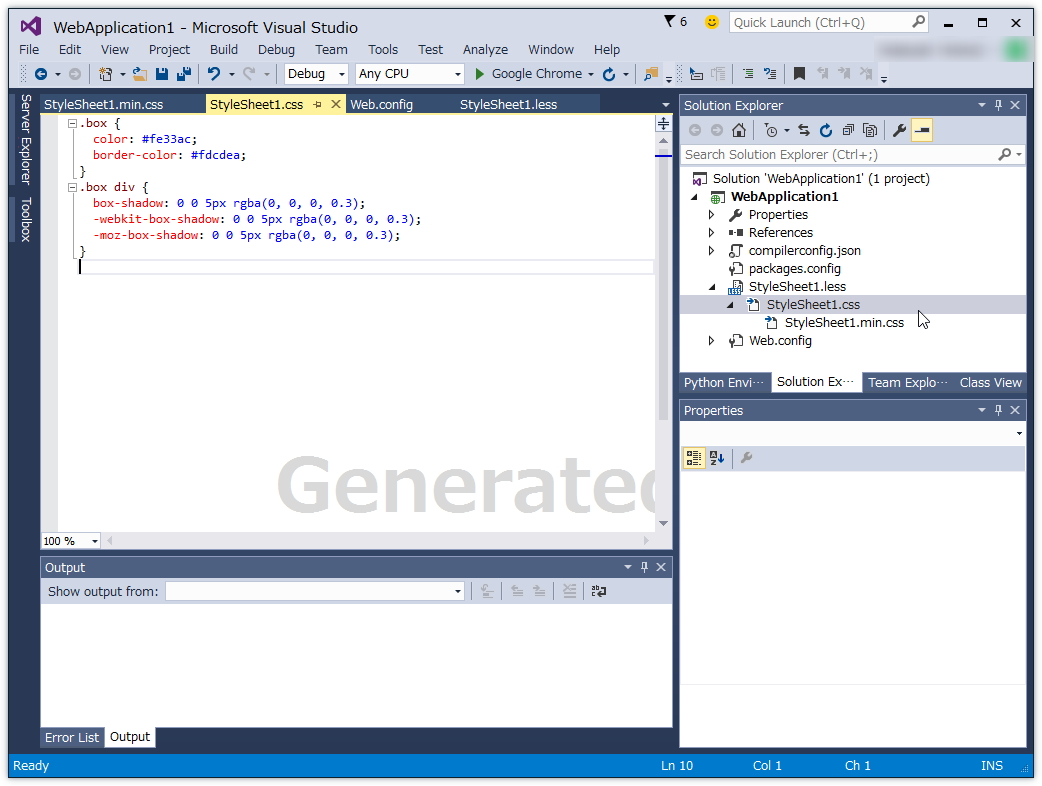Open the Class View panel tab
Screen dimensions: 1042x786
coord(990,382)
